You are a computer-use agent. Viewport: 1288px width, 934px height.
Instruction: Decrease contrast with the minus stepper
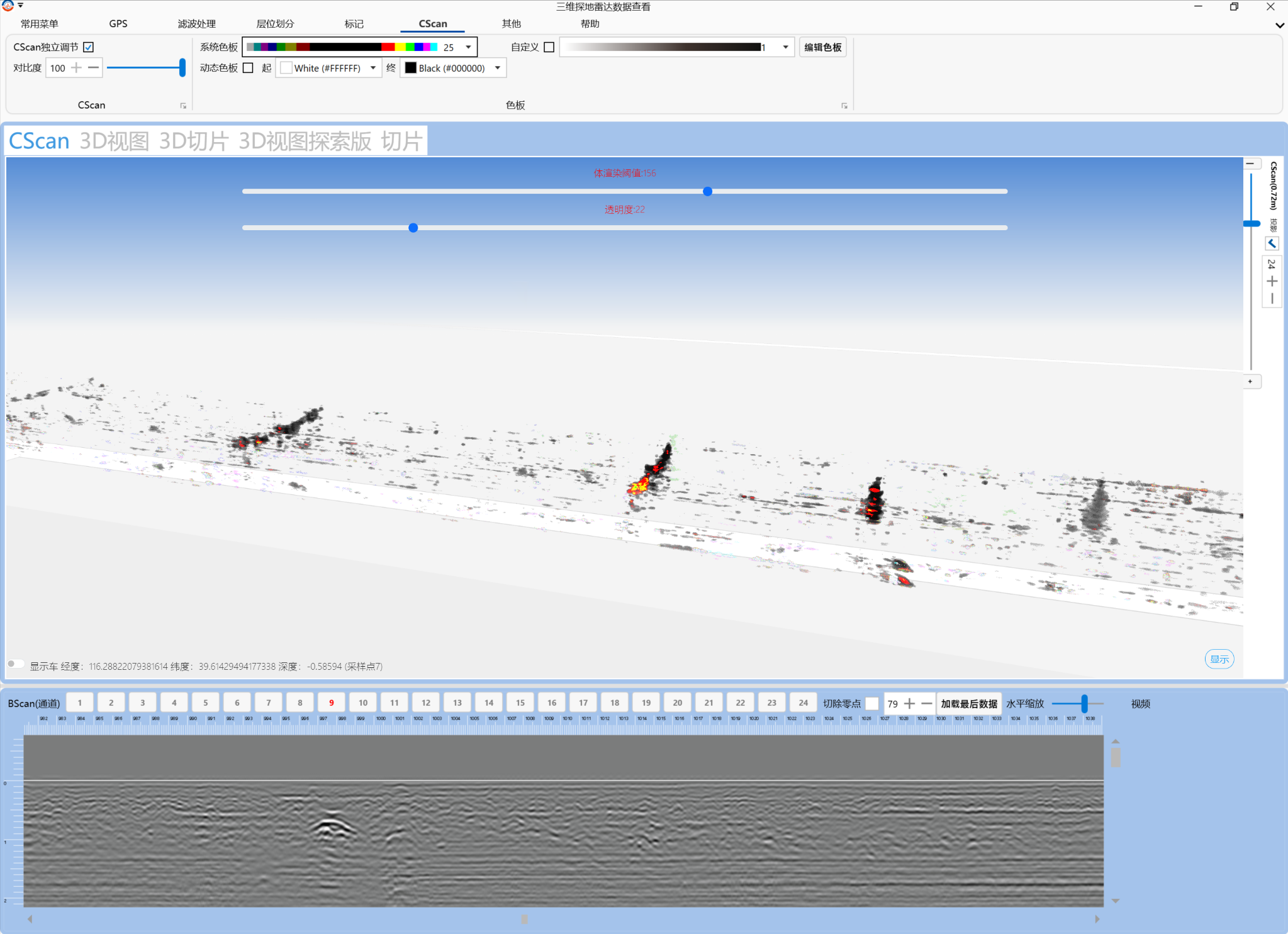pos(93,68)
